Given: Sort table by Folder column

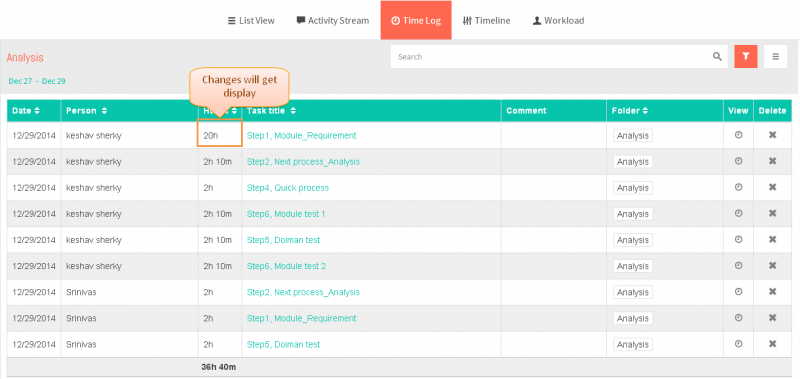Looking at the screenshot, I should pyautogui.click(x=630, y=111).
